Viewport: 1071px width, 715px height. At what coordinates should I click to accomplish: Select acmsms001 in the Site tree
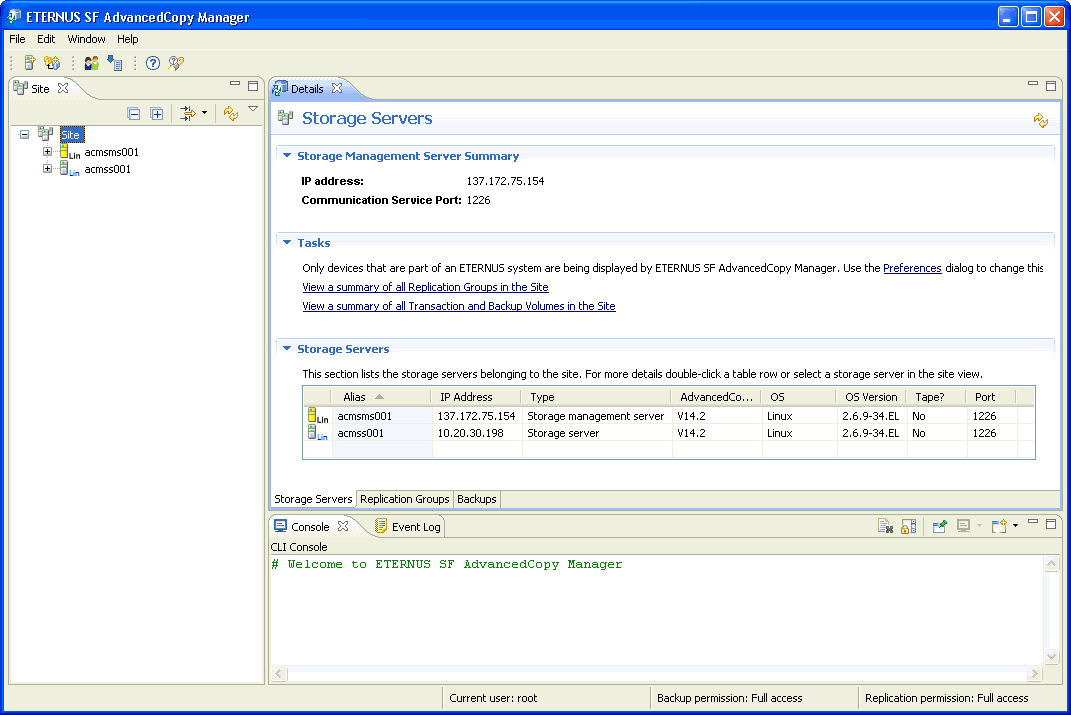coord(111,152)
